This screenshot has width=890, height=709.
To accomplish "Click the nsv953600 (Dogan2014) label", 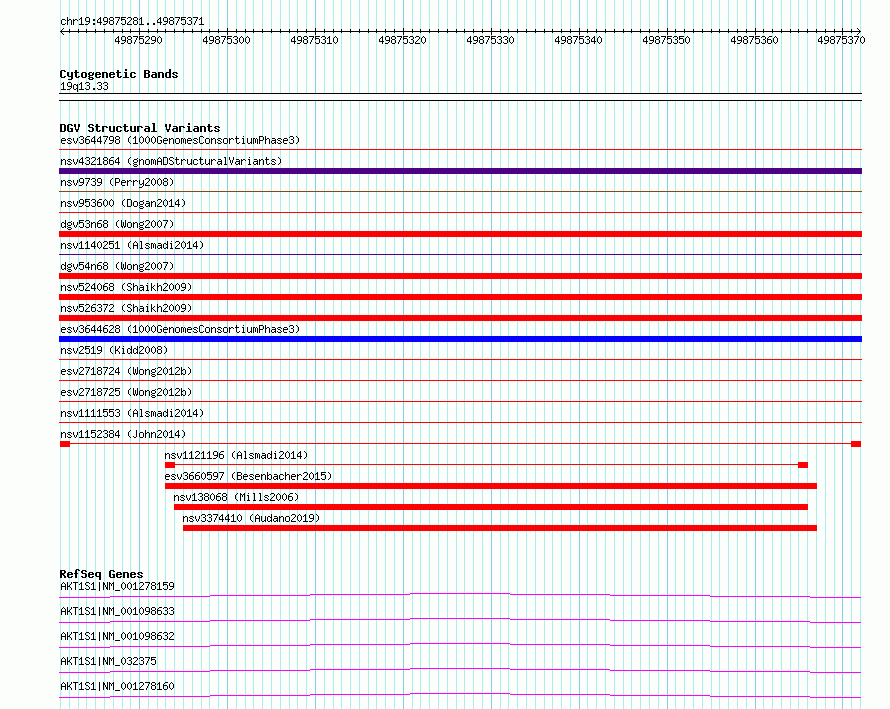I will pyautogui.click(x=123, y=203).
